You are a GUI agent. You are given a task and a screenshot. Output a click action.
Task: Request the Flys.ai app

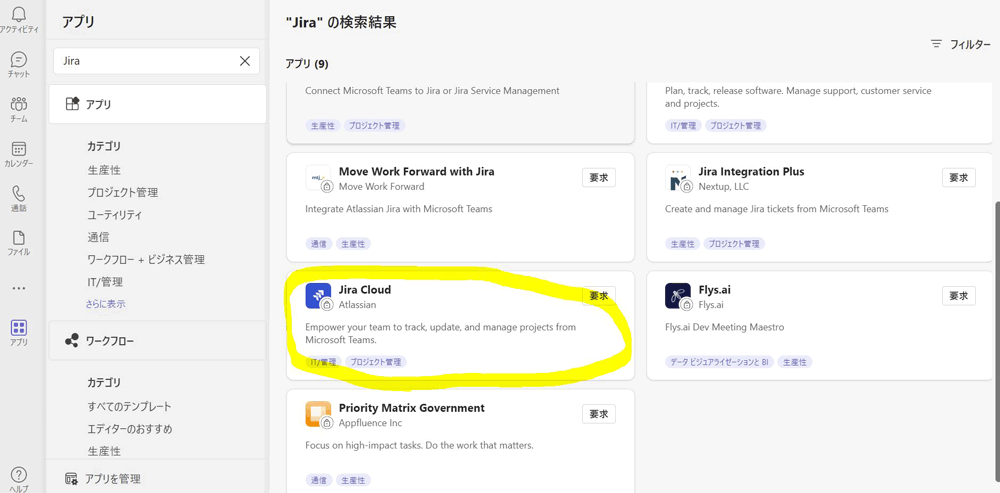(x=959, y=296)
